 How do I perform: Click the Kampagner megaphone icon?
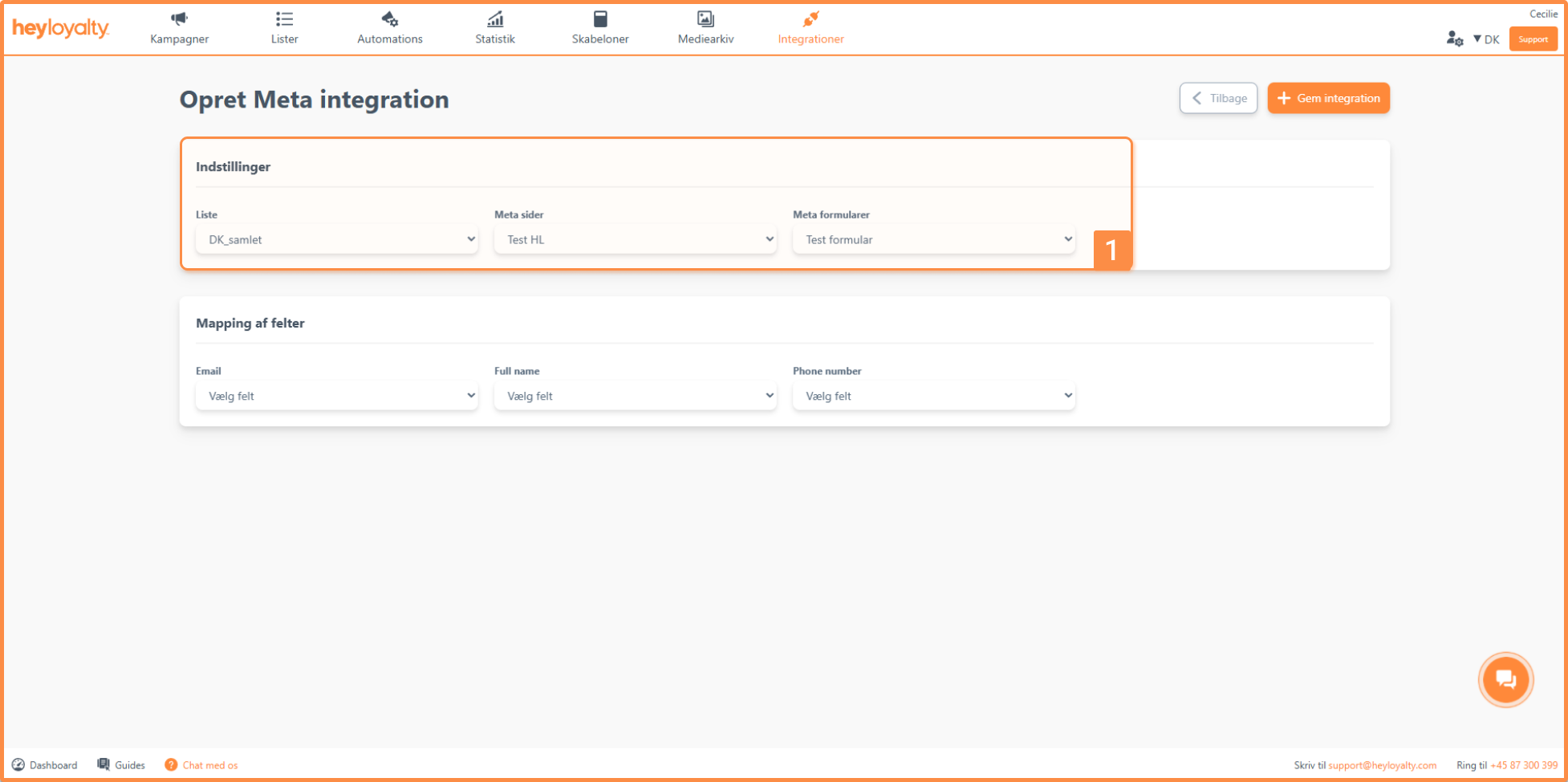(179, 19)
